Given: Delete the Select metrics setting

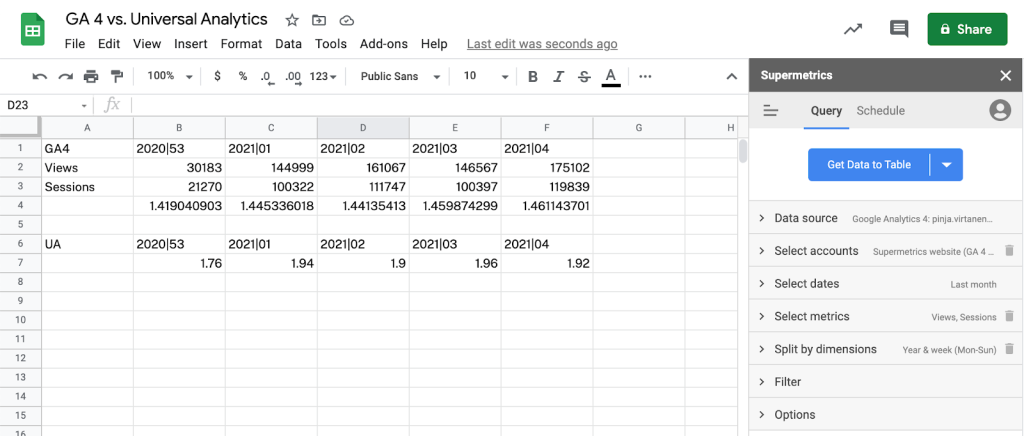Looking at the screenshot, I should click(x=1009, y=316).
